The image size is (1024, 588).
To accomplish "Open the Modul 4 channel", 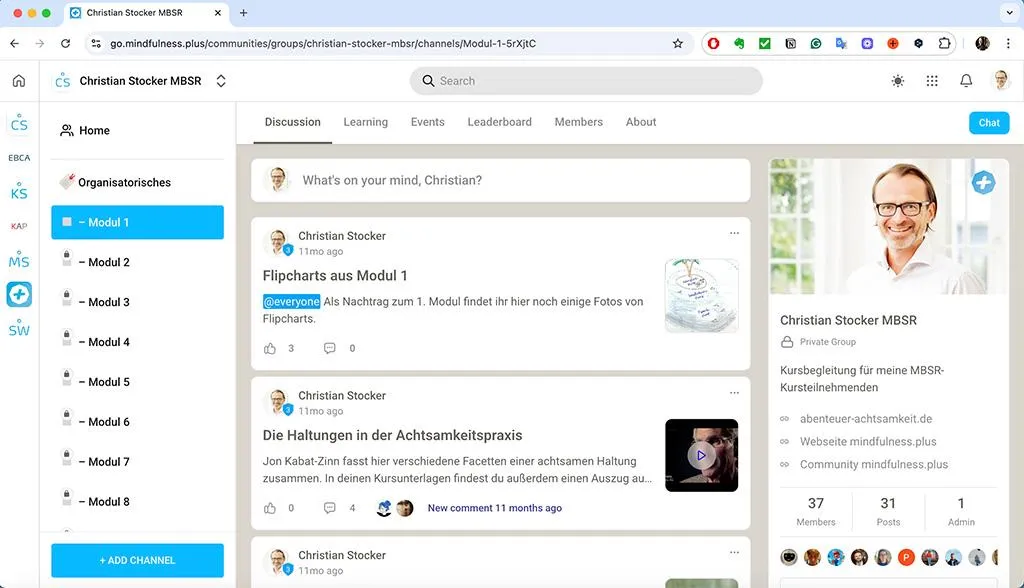I will pyautogui.click(x=138, y=342).
